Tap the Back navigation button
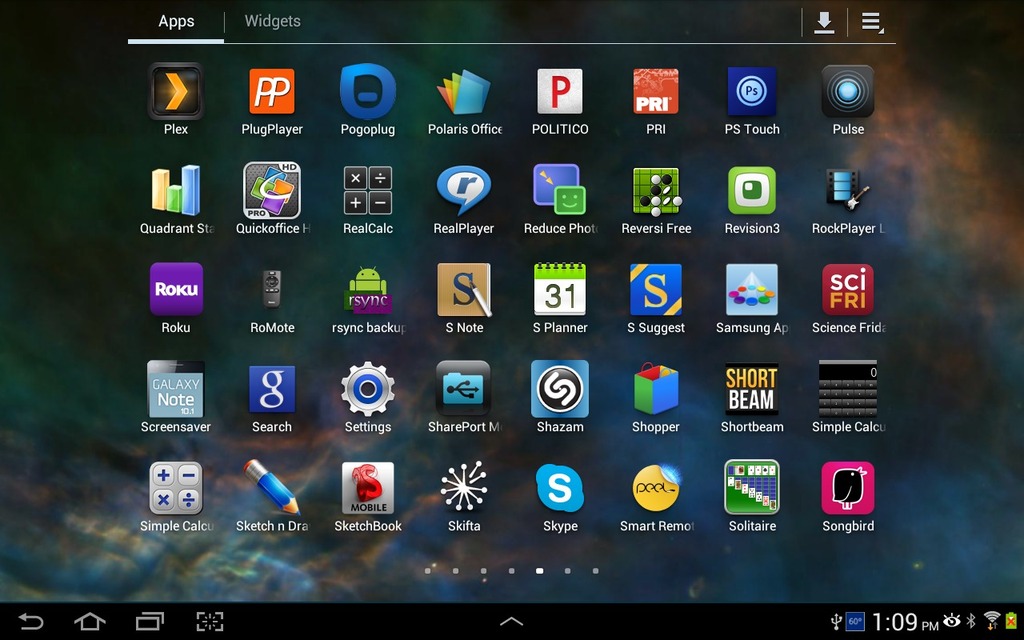The width and height of the screenshot is (1024, 640). (x=30, y=621)
